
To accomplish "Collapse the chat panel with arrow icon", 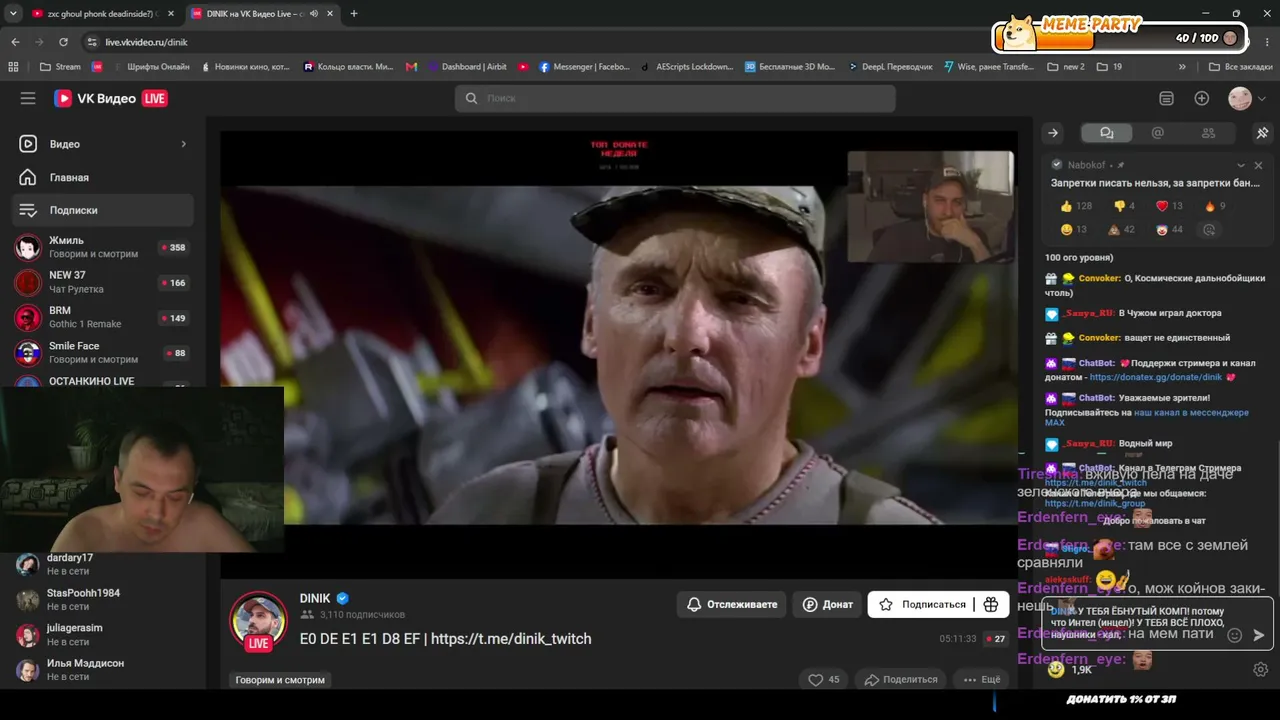I will tap(1053, 133).
